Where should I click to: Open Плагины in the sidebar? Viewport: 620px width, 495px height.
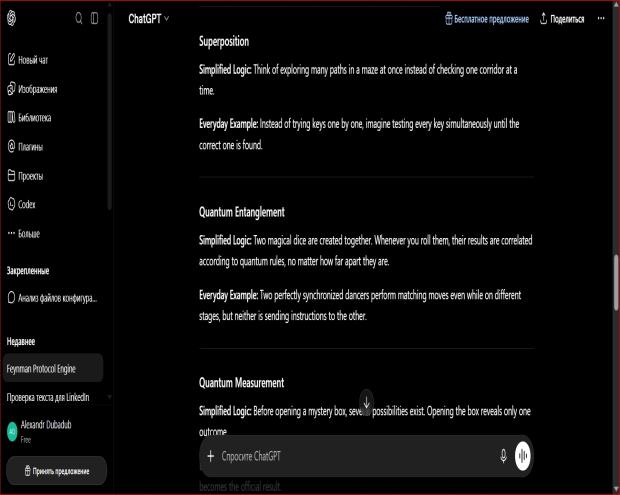pyautogui.click(x=25, y=147)
